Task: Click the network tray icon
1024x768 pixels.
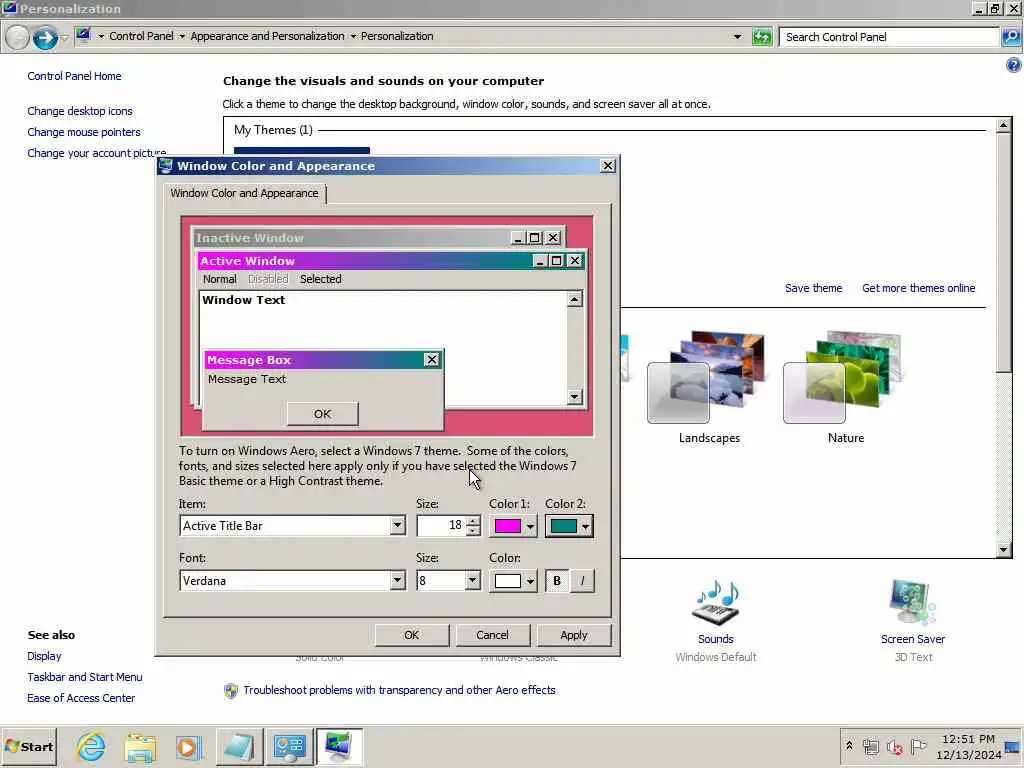Action: click(871, 746)
